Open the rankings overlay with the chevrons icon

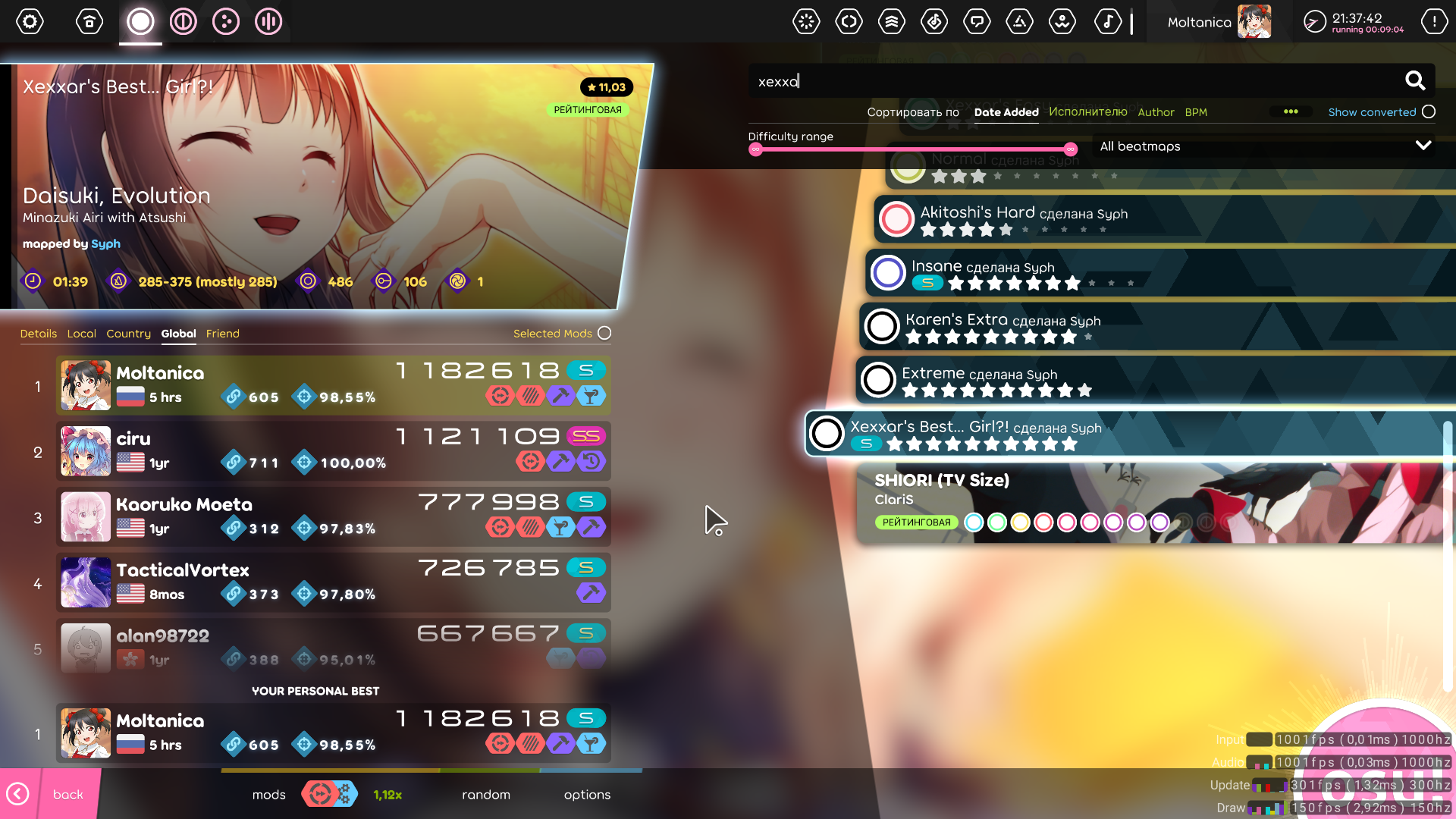pos(892,21)
